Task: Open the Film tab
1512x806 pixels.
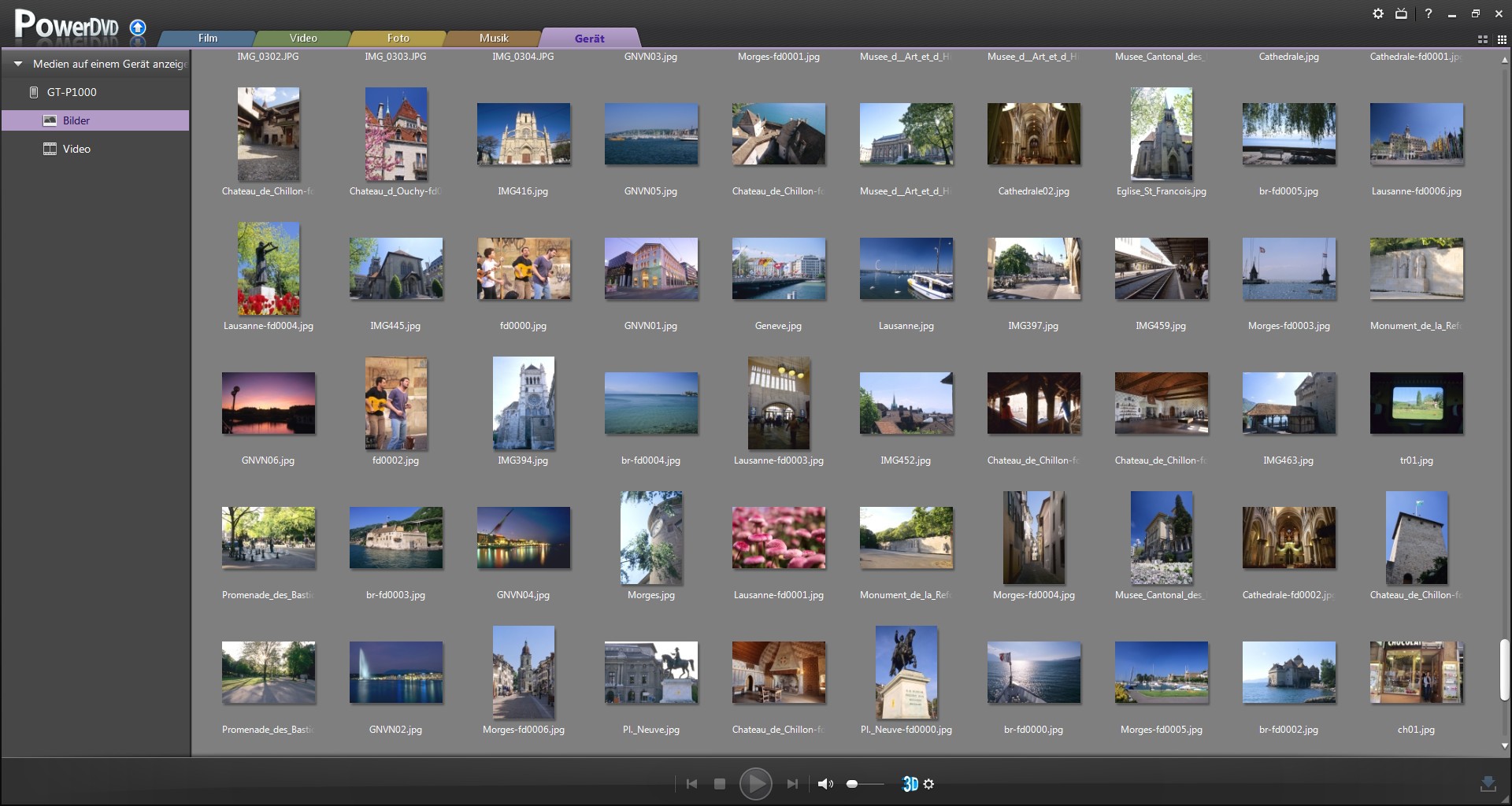Action: click(x=208, y=38)
